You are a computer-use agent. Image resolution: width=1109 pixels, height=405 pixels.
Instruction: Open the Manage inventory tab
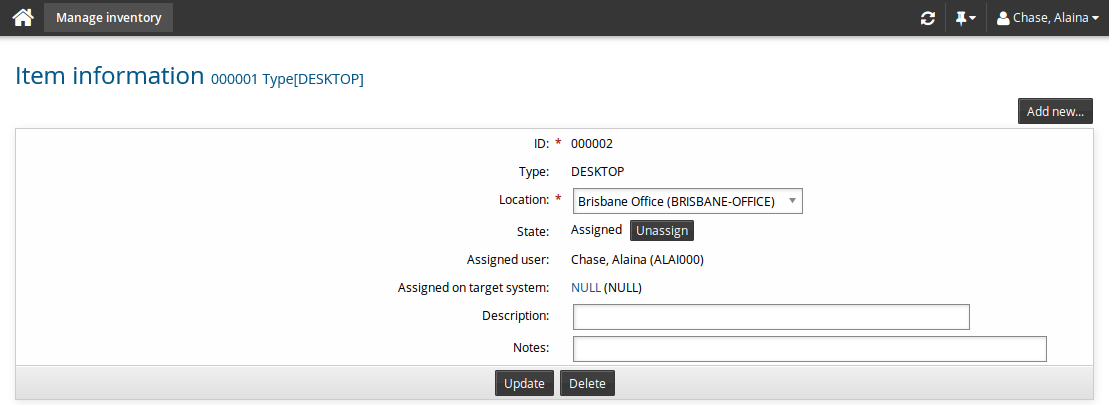coord(108,17)
